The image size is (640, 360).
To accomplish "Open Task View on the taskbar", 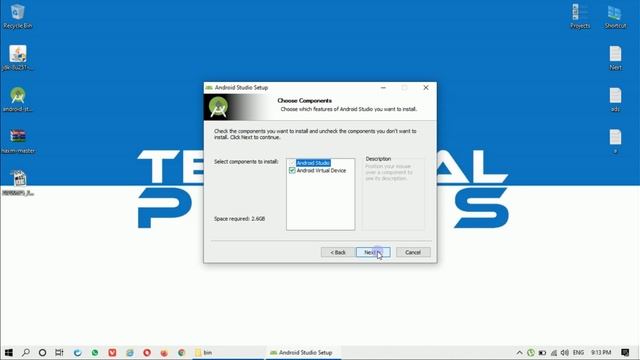I will pos(60,352).
